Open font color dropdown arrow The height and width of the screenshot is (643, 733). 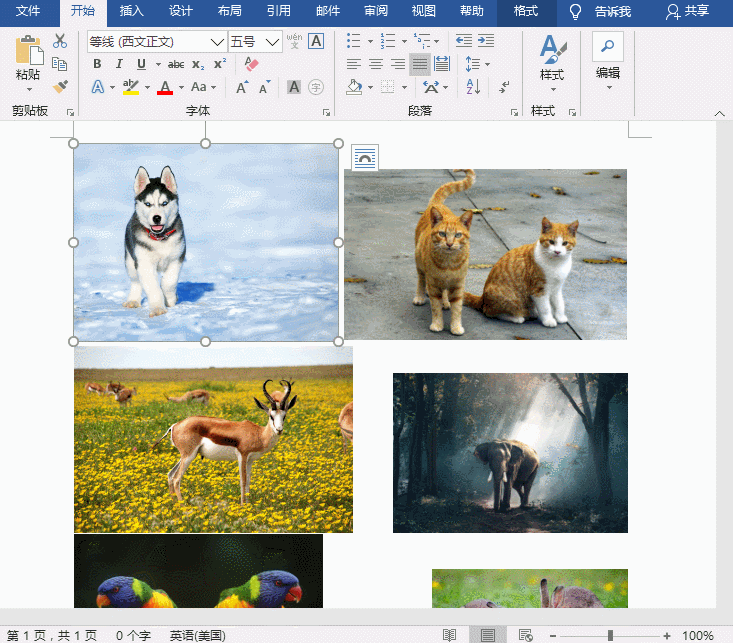(181, 87)
